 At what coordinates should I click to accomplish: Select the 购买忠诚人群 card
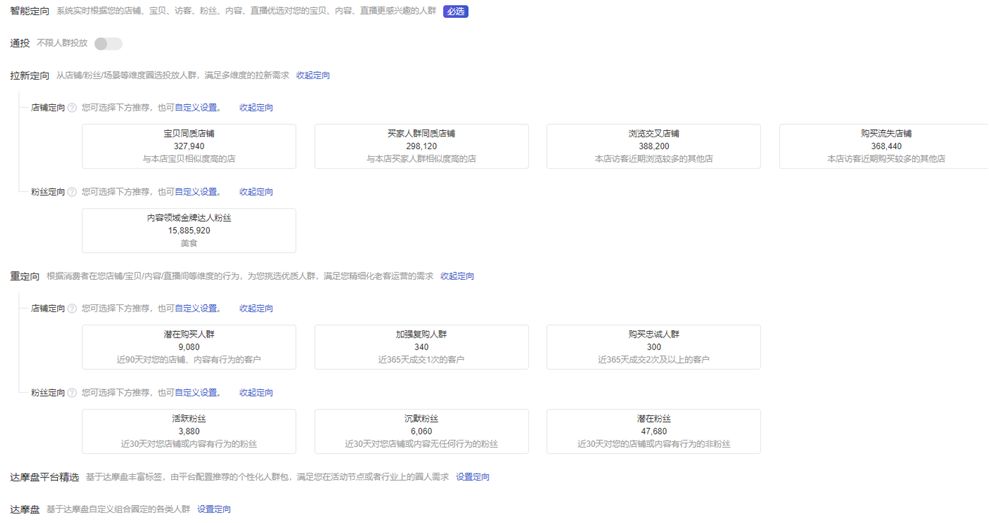[x=653, y=347]
